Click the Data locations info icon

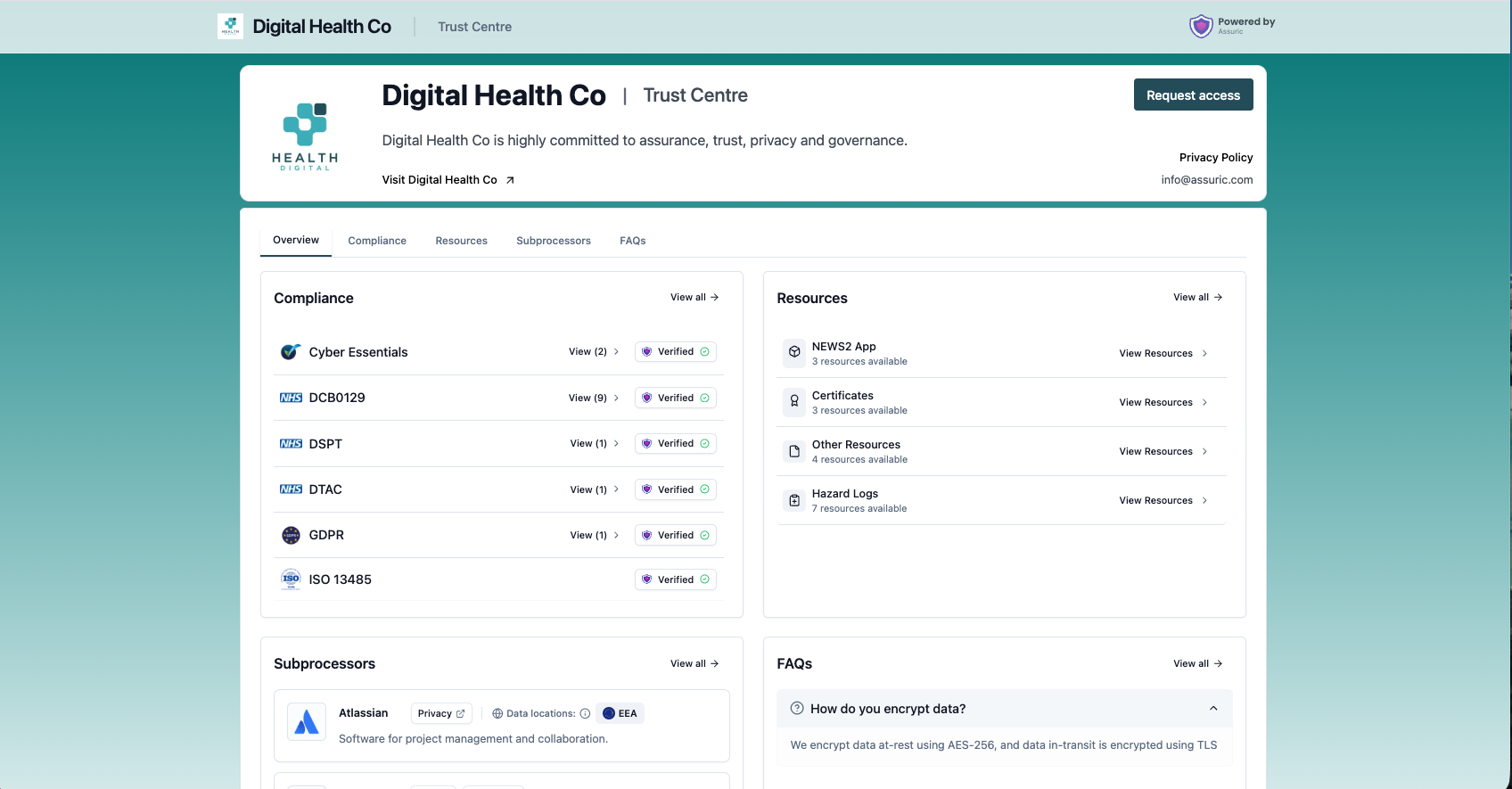[585, 713]
